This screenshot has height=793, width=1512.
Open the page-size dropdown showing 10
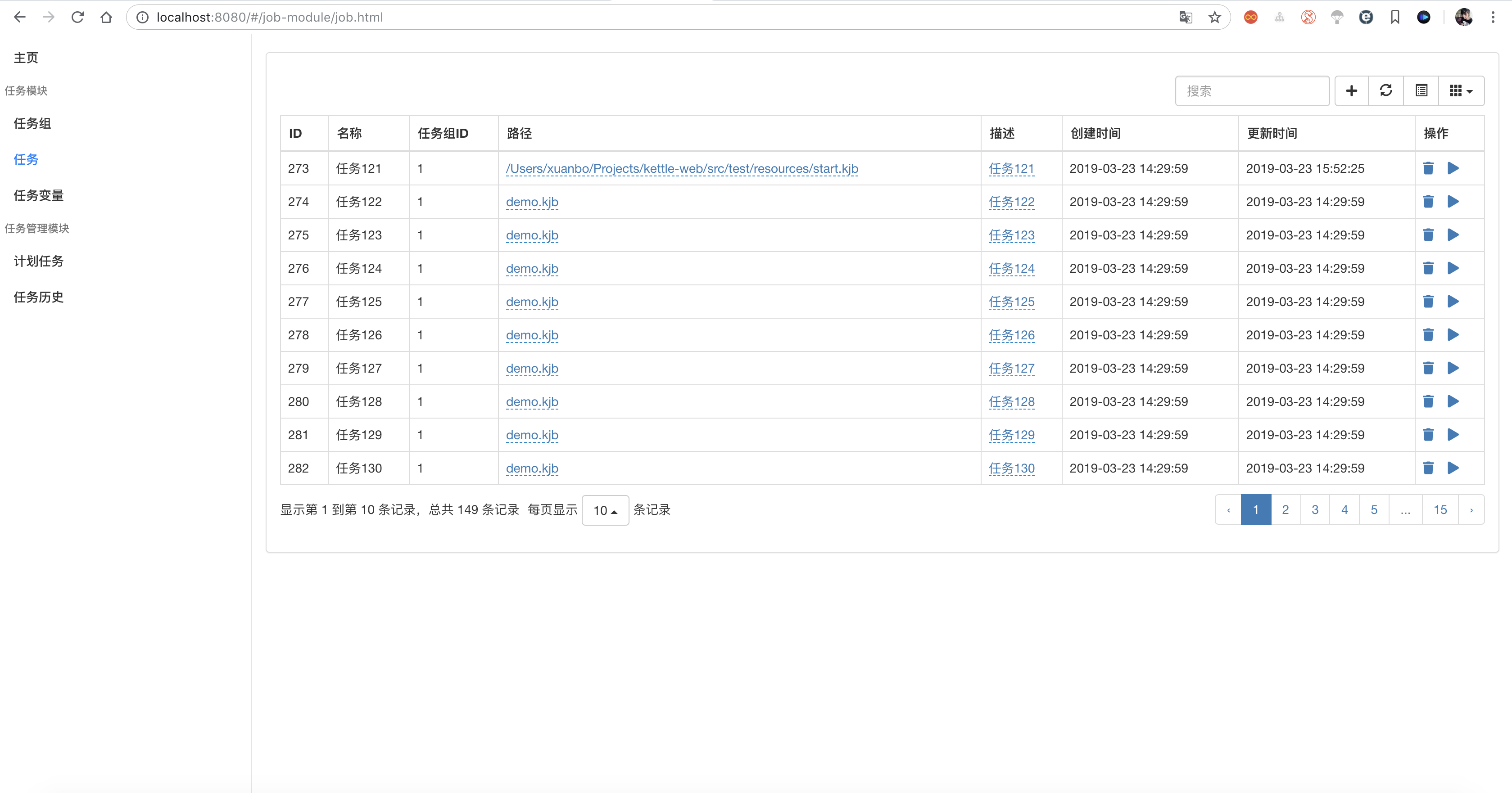pos(605,510)
